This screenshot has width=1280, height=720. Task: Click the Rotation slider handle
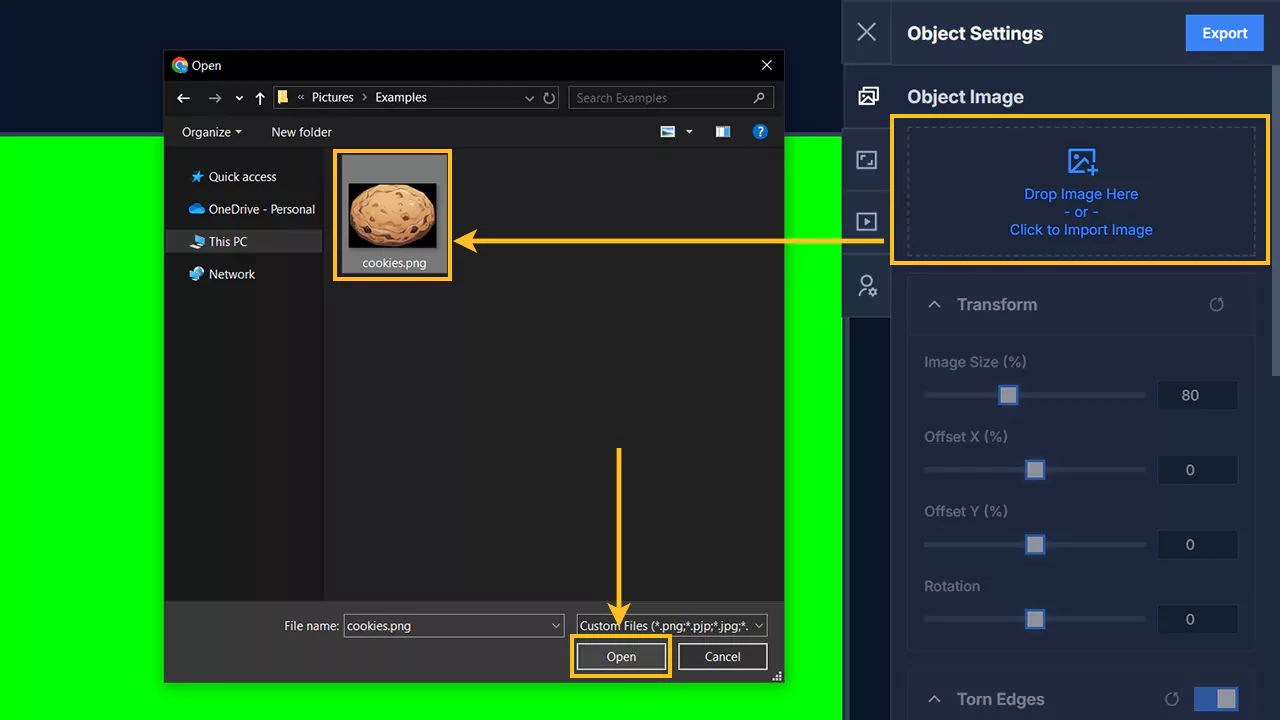1035,620
